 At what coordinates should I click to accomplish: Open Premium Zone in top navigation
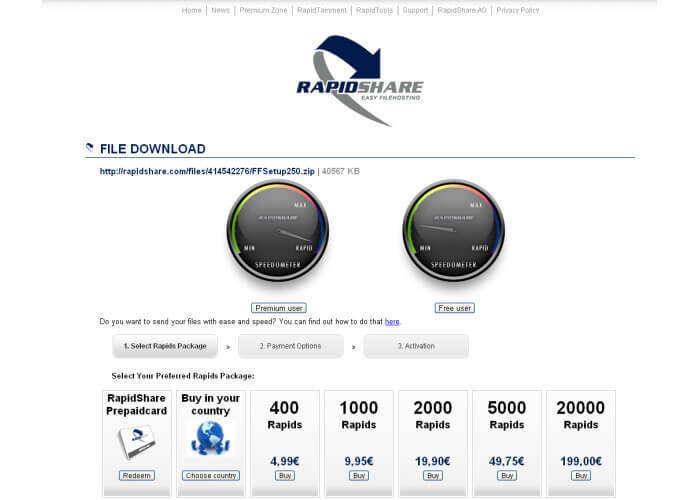point(263,10)
